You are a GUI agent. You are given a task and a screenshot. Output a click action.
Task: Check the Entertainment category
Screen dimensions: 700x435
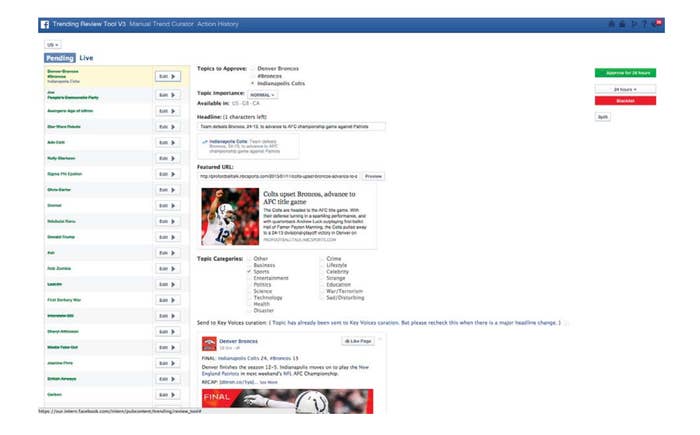click(249, 278)
